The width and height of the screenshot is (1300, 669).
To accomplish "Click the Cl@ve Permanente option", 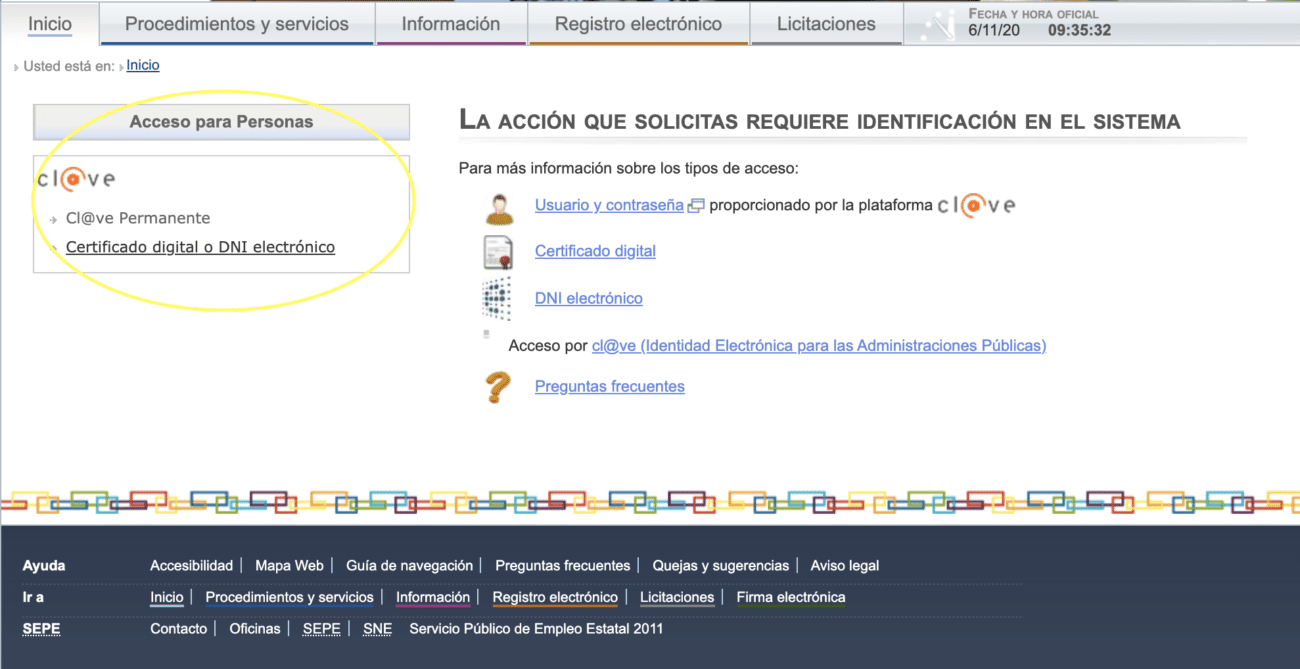I will click(x=137, y=217).
